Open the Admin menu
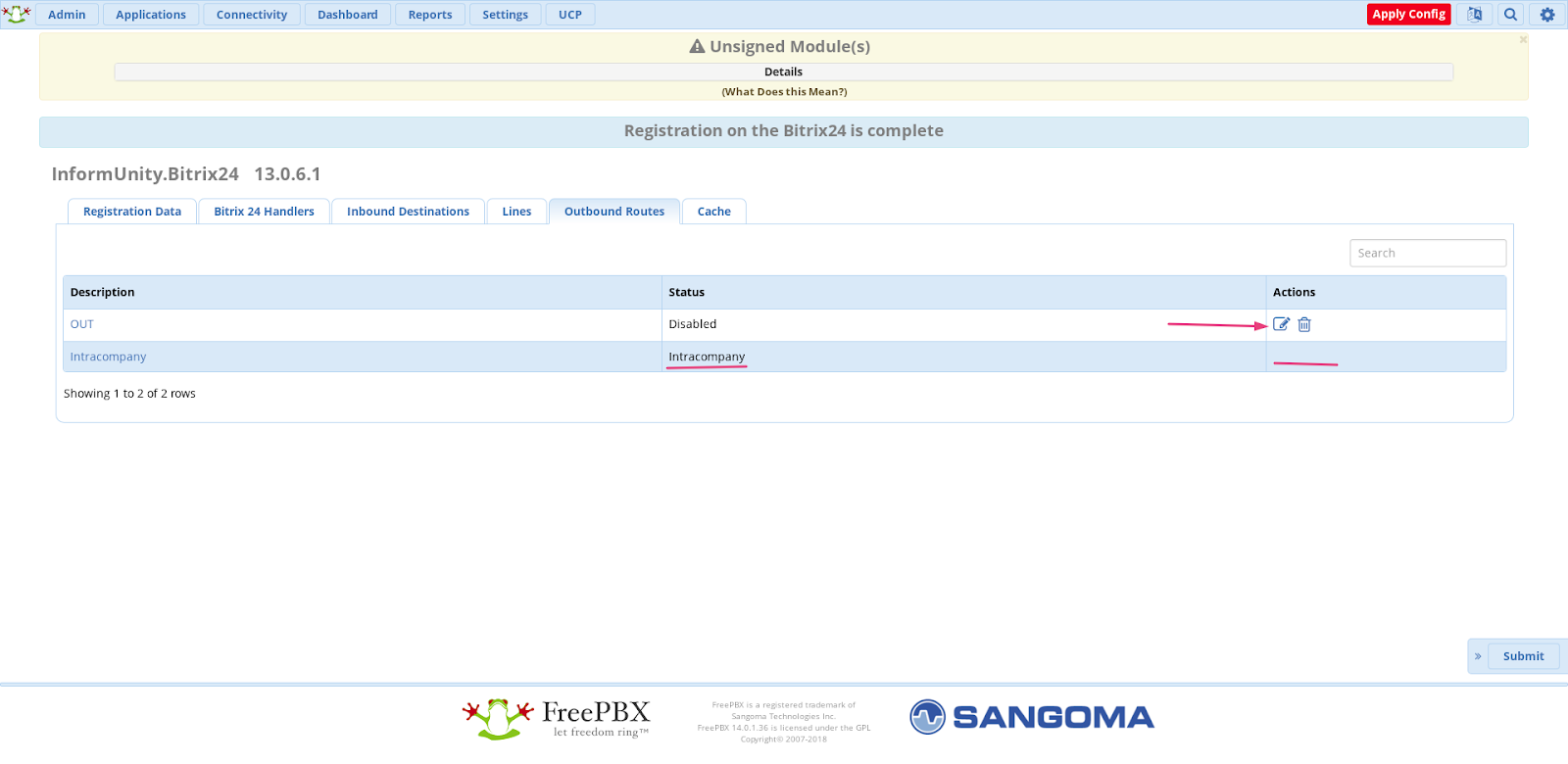Screen dimensions: 1568x764 [67, 15]
